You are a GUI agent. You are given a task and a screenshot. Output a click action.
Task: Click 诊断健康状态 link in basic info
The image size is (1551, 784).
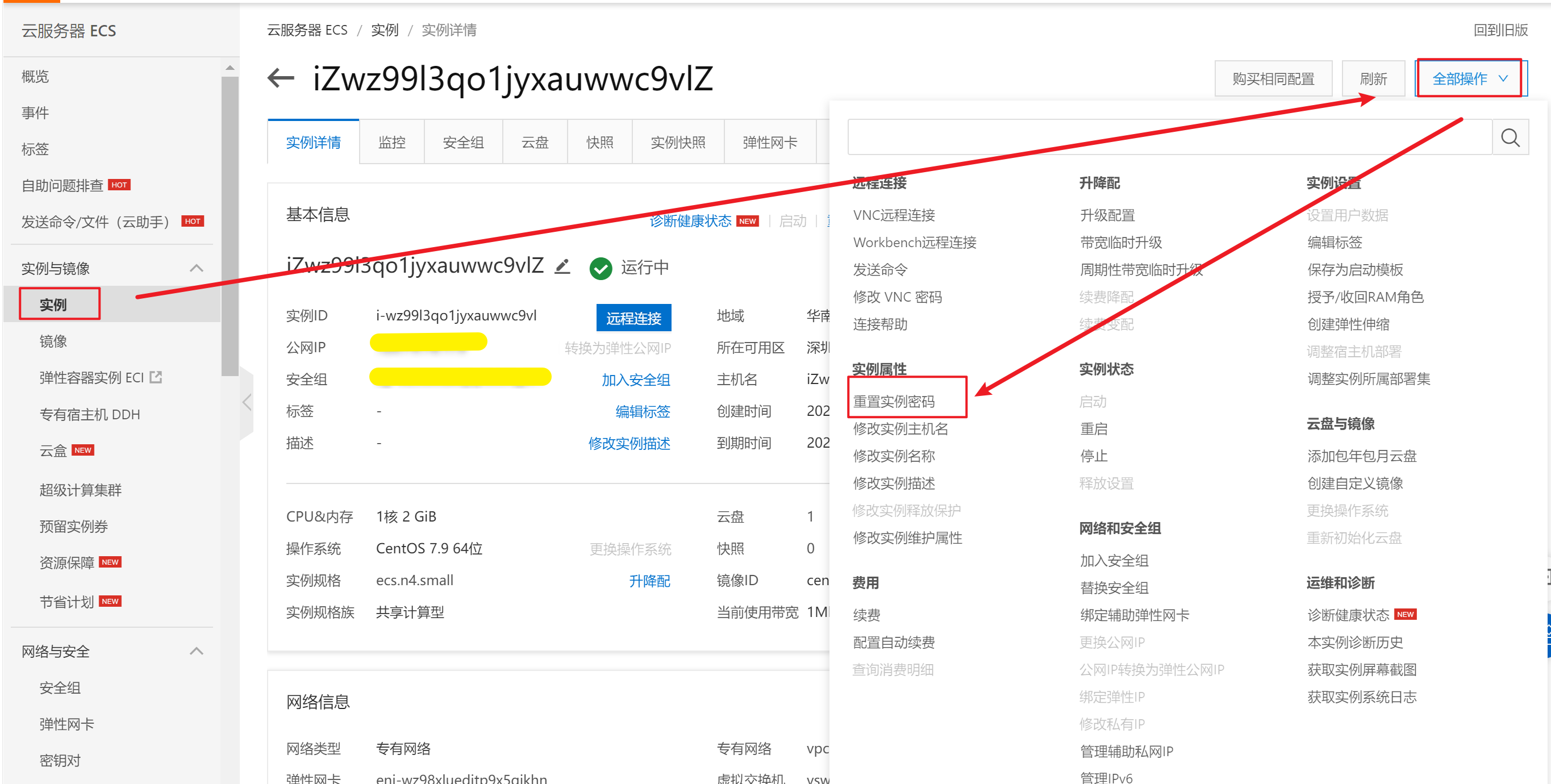[x=691, y=221]
